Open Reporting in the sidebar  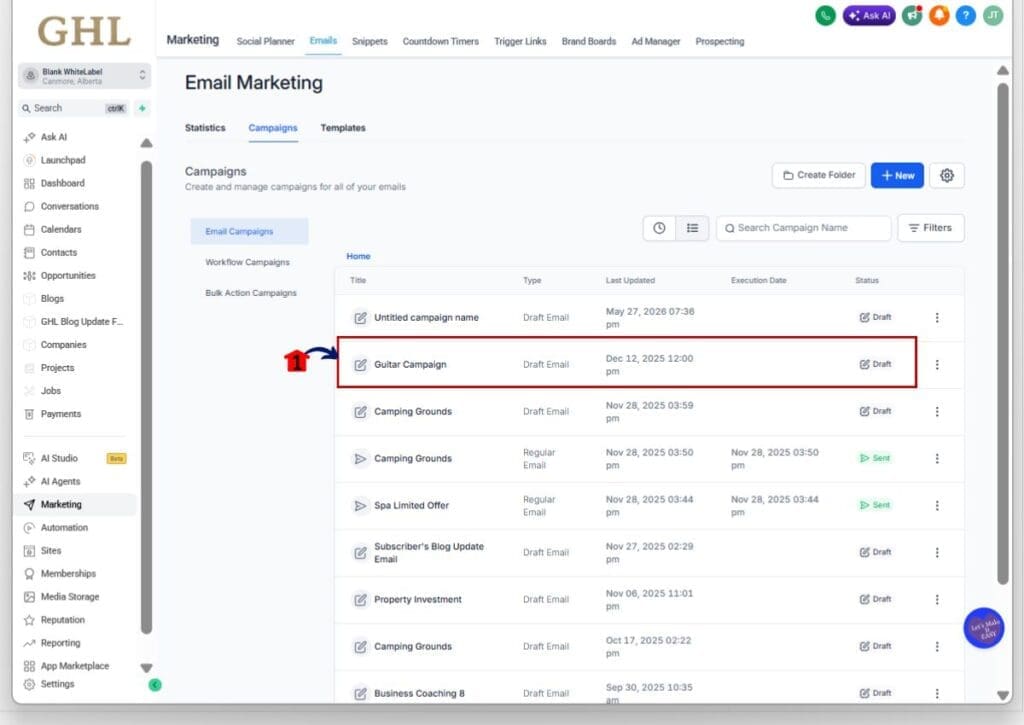[x=60, y=643]
